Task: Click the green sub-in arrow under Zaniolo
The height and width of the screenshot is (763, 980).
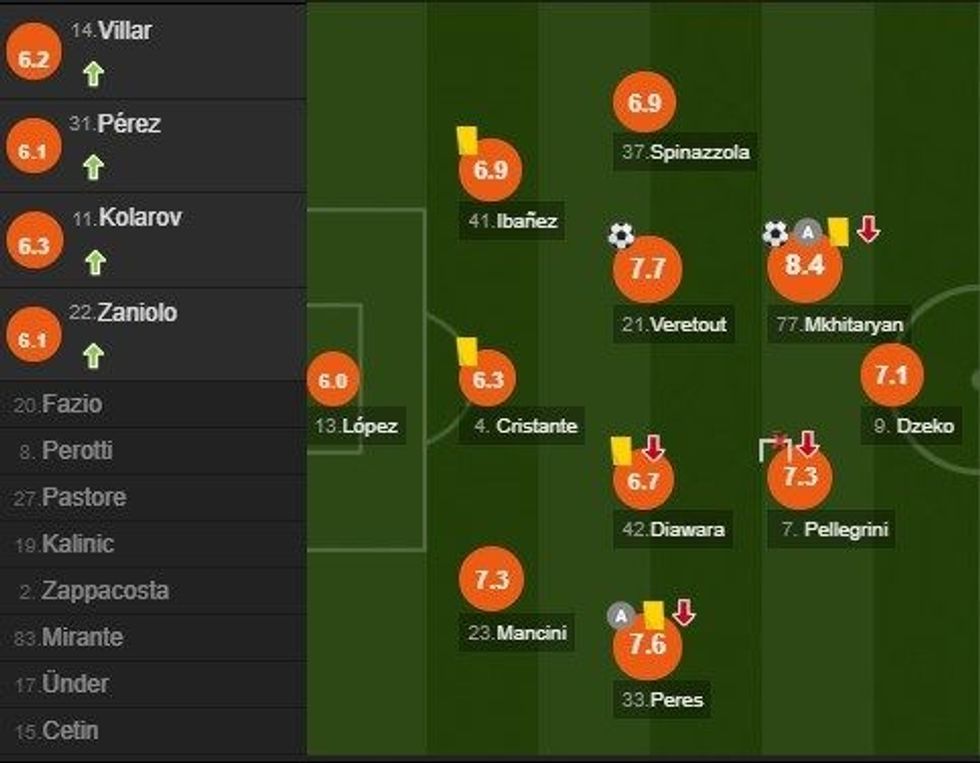Action: point(93,355)
